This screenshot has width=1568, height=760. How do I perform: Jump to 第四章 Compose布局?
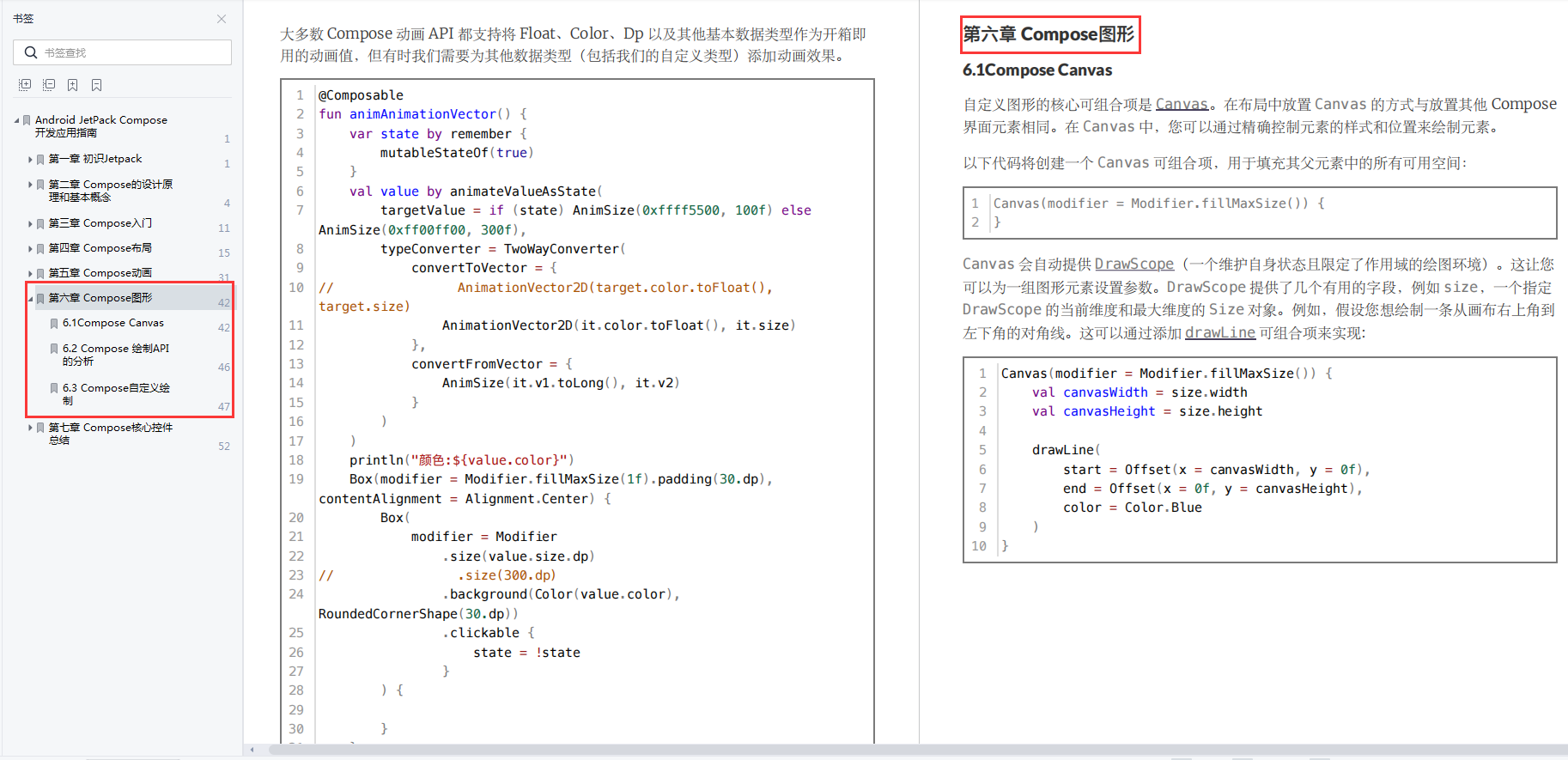point(100,248)
